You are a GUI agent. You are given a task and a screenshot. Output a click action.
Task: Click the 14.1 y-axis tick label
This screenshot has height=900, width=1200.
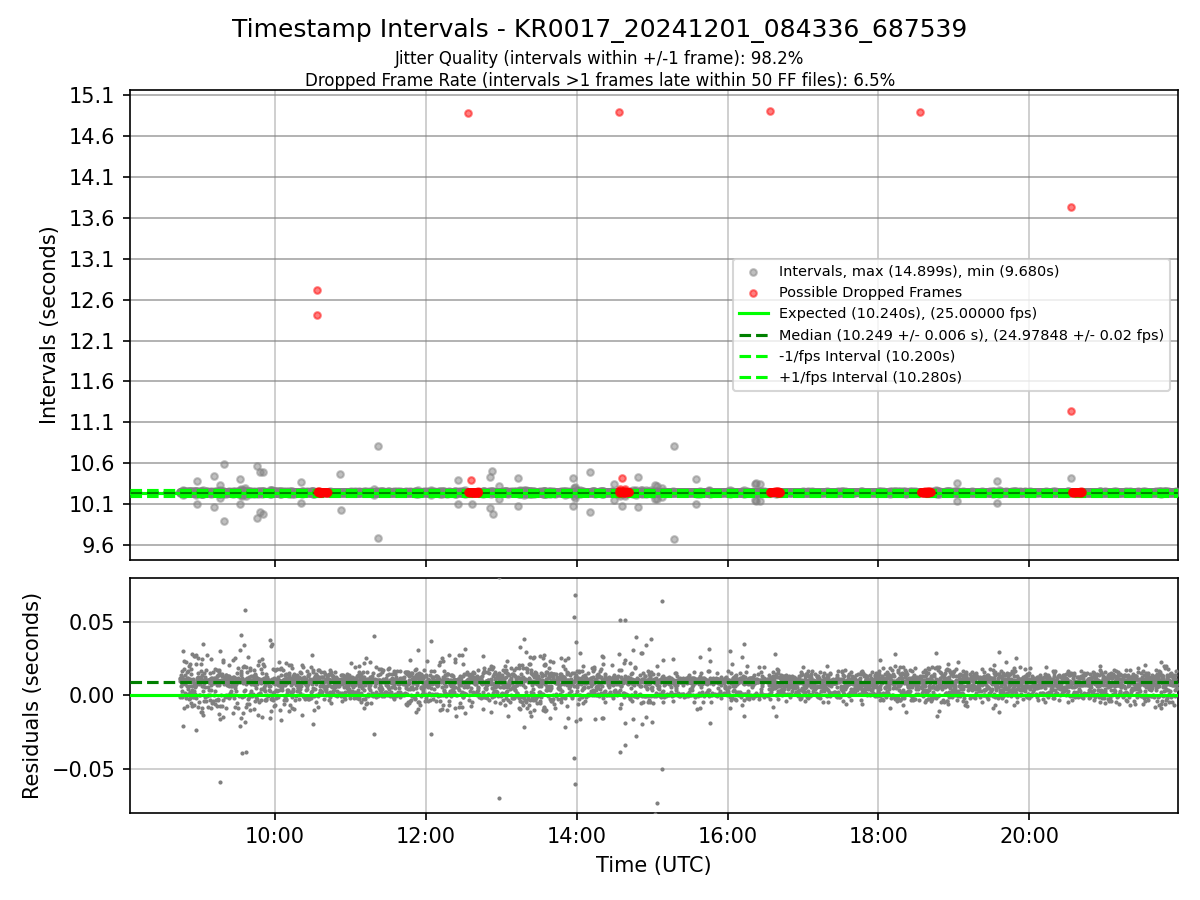pos(92,178)
